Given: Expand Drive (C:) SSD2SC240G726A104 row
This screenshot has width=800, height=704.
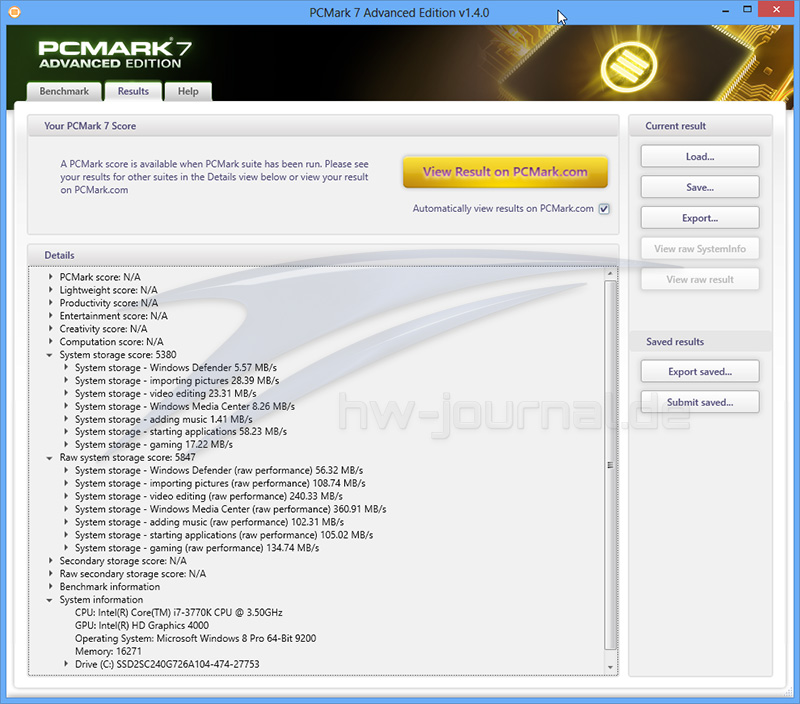Looking at the screenshot, I should pyautogui.click(x=66, y=664).
